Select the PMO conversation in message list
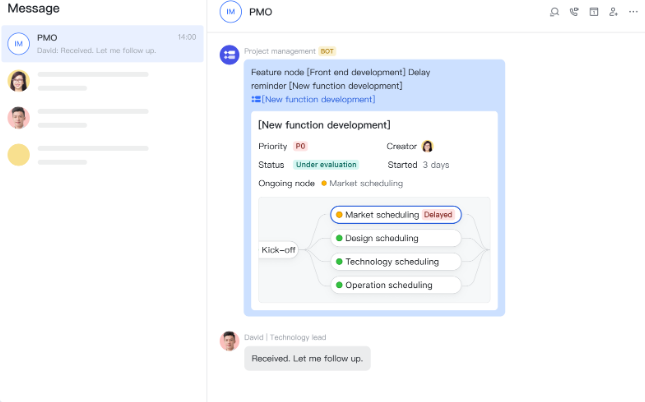 pyautogui.click(x=102, y=44)
